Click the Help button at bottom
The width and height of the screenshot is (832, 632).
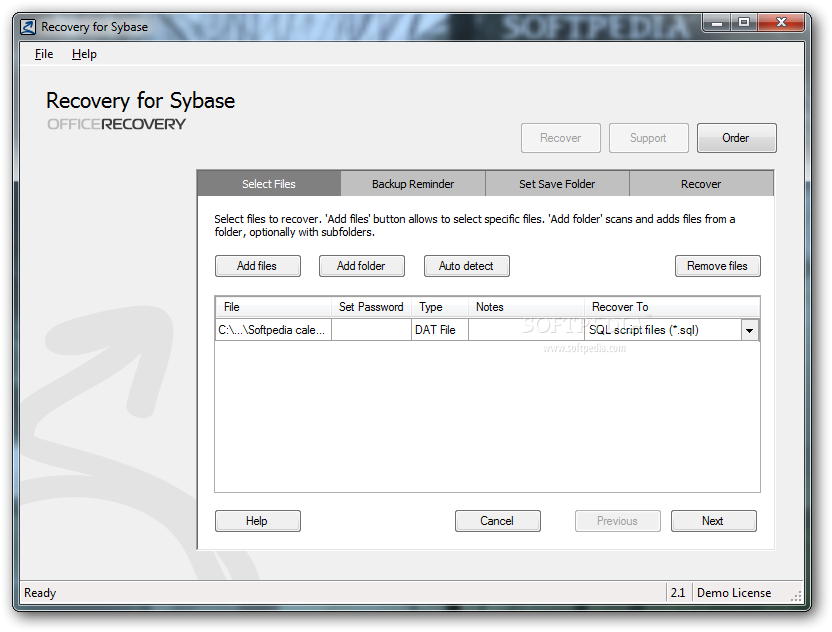tap(257, 521)
